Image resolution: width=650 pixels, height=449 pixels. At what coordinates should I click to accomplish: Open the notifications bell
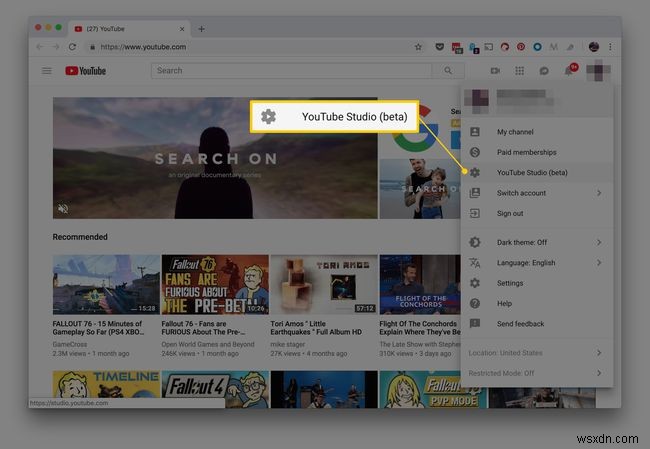tap(569, 71)
